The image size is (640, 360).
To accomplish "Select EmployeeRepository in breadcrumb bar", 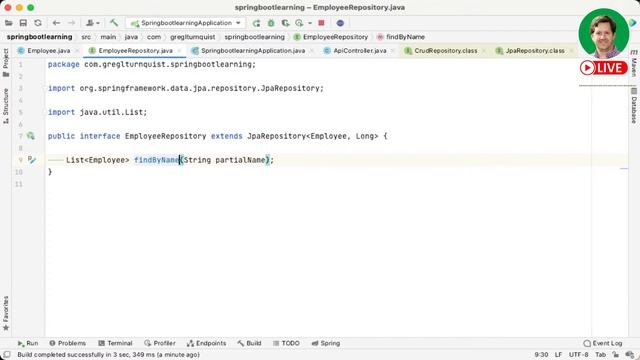I will [x=331, y=37].
